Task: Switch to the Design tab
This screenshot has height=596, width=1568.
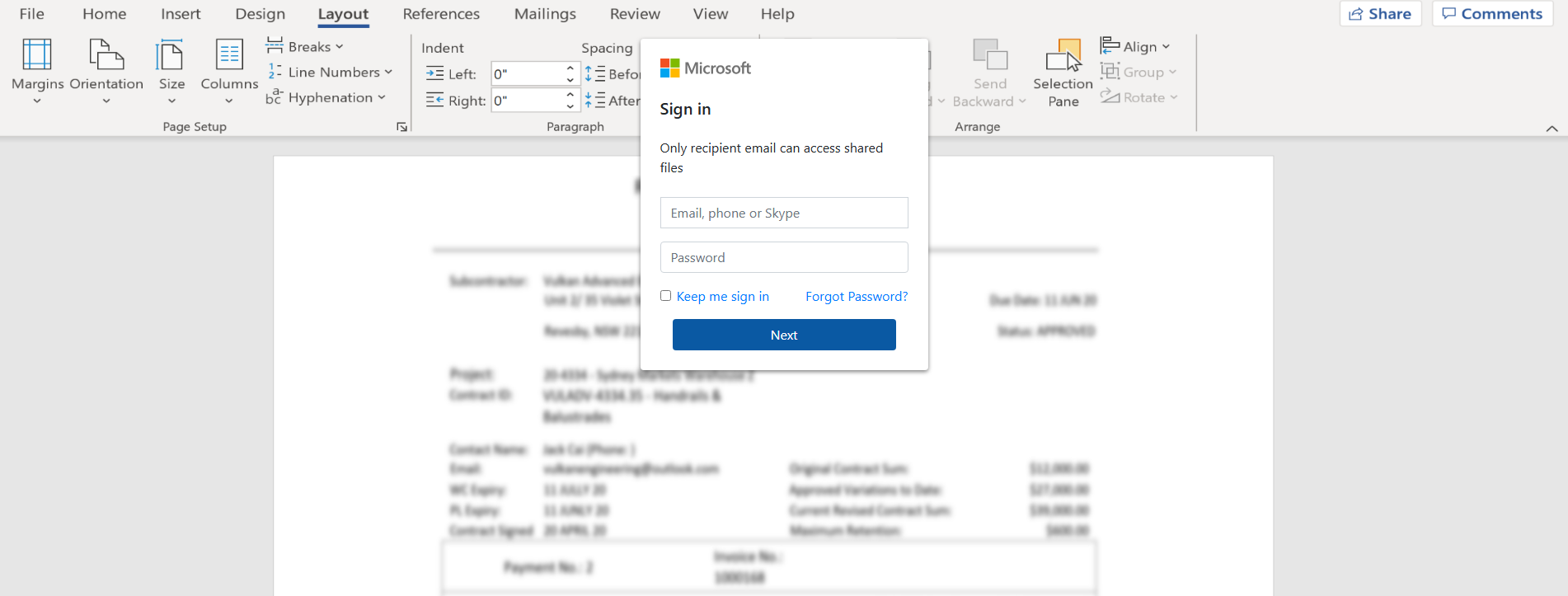Action: point(261,14)
